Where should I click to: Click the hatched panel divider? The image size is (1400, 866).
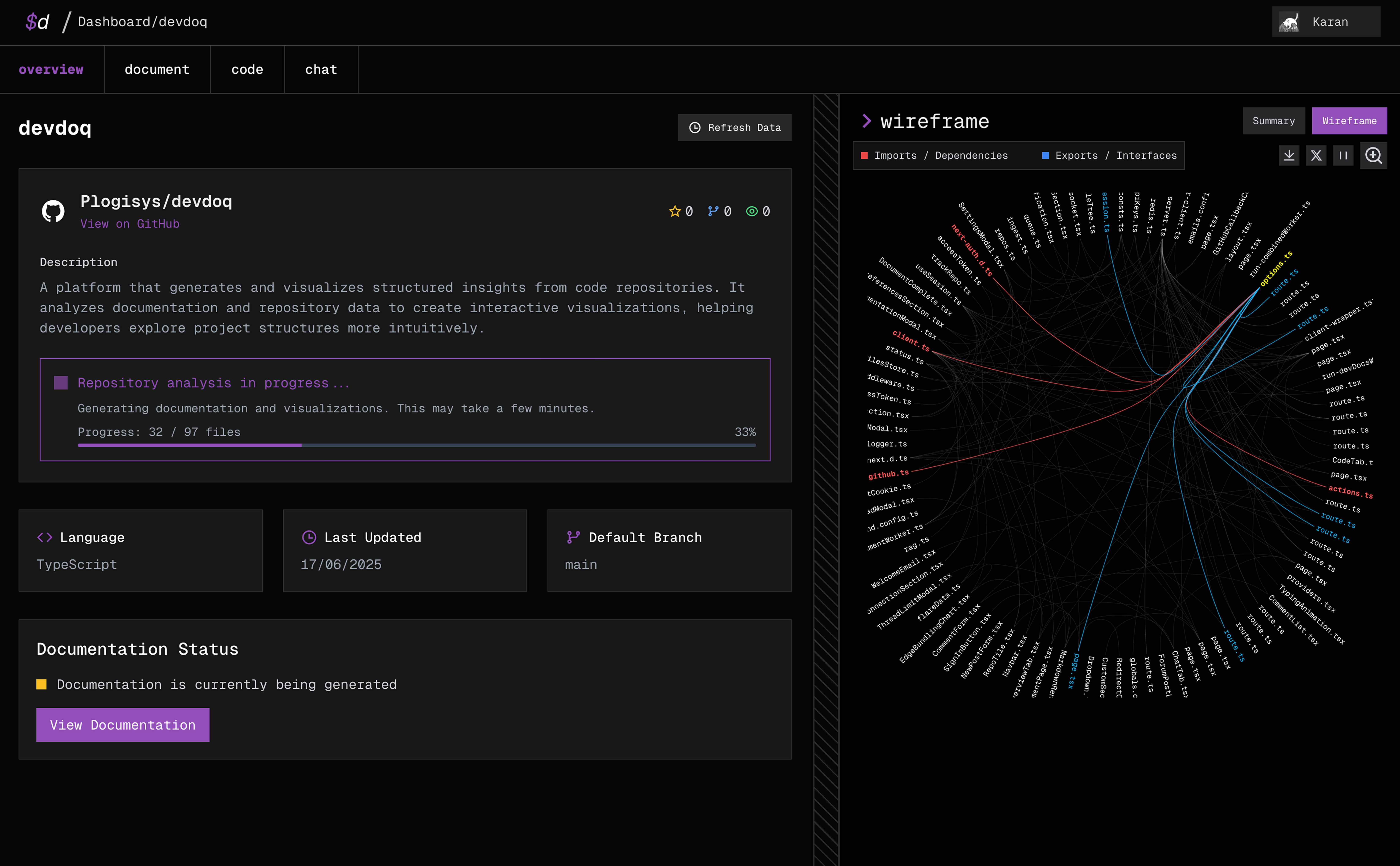click(x=826, y=479)
